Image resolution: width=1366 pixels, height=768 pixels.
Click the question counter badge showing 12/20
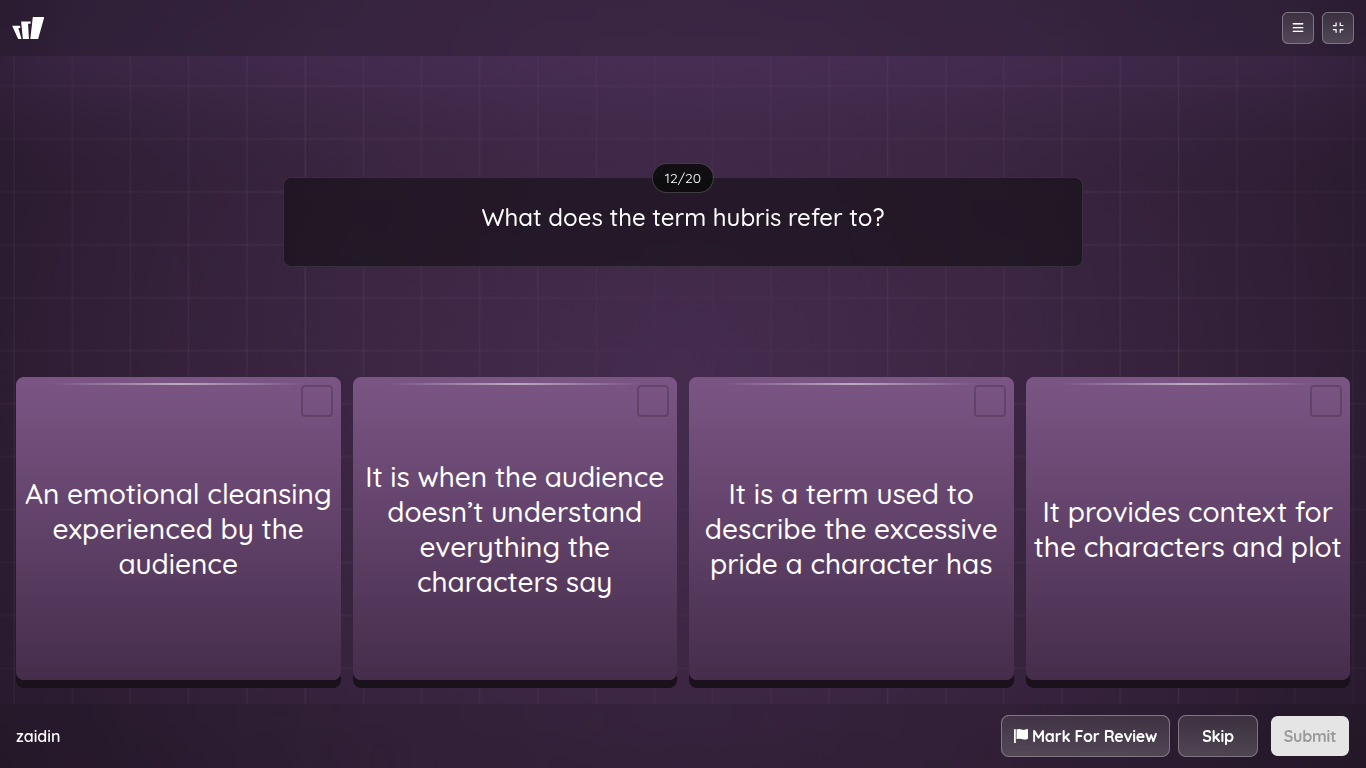coord(682,178)
